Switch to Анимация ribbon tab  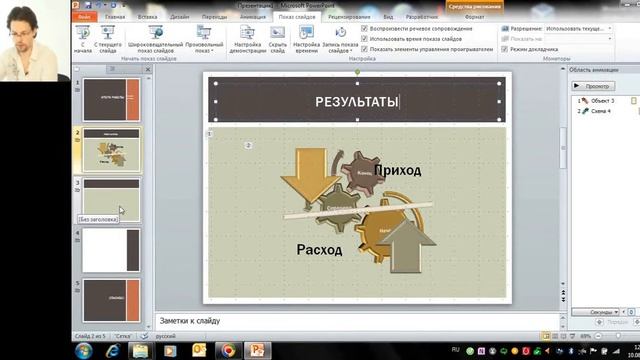[x=253, y=17]
